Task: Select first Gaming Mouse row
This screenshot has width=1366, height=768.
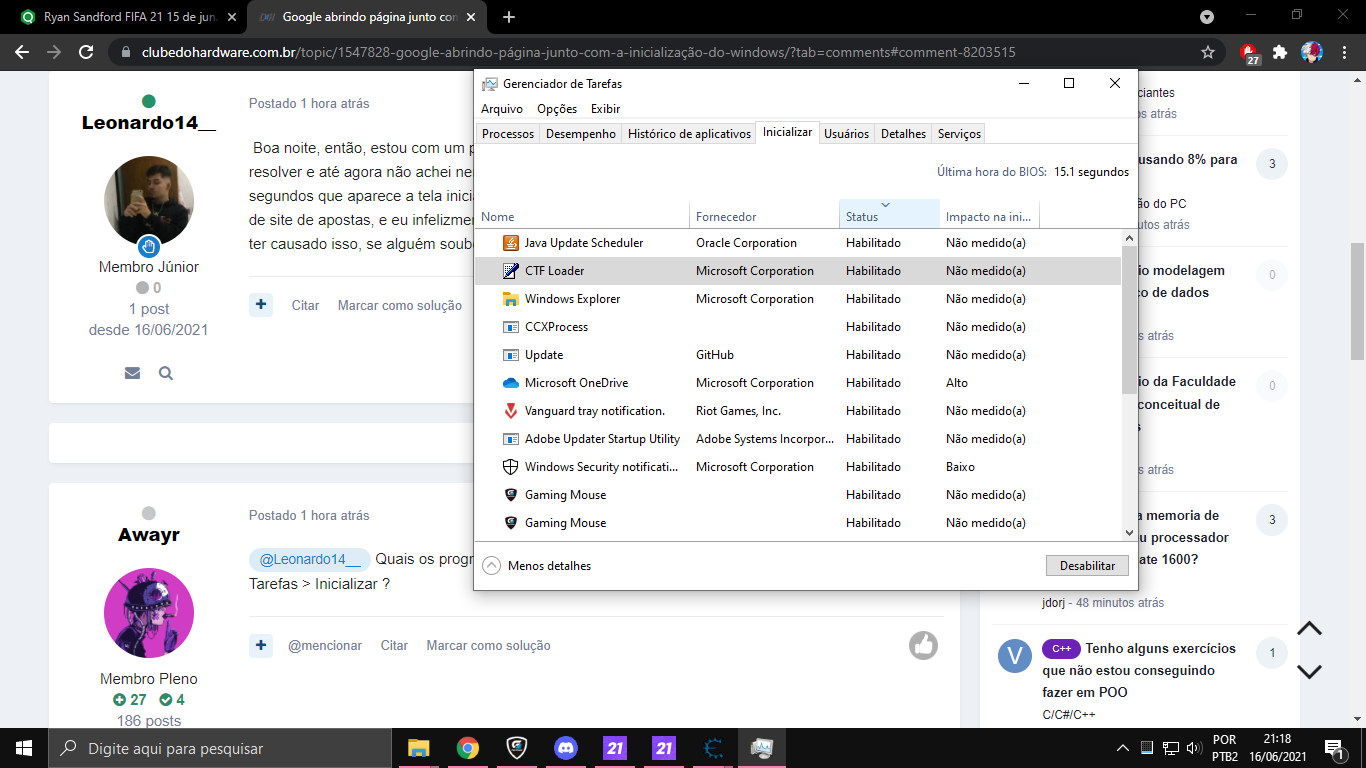Action: 798,495
